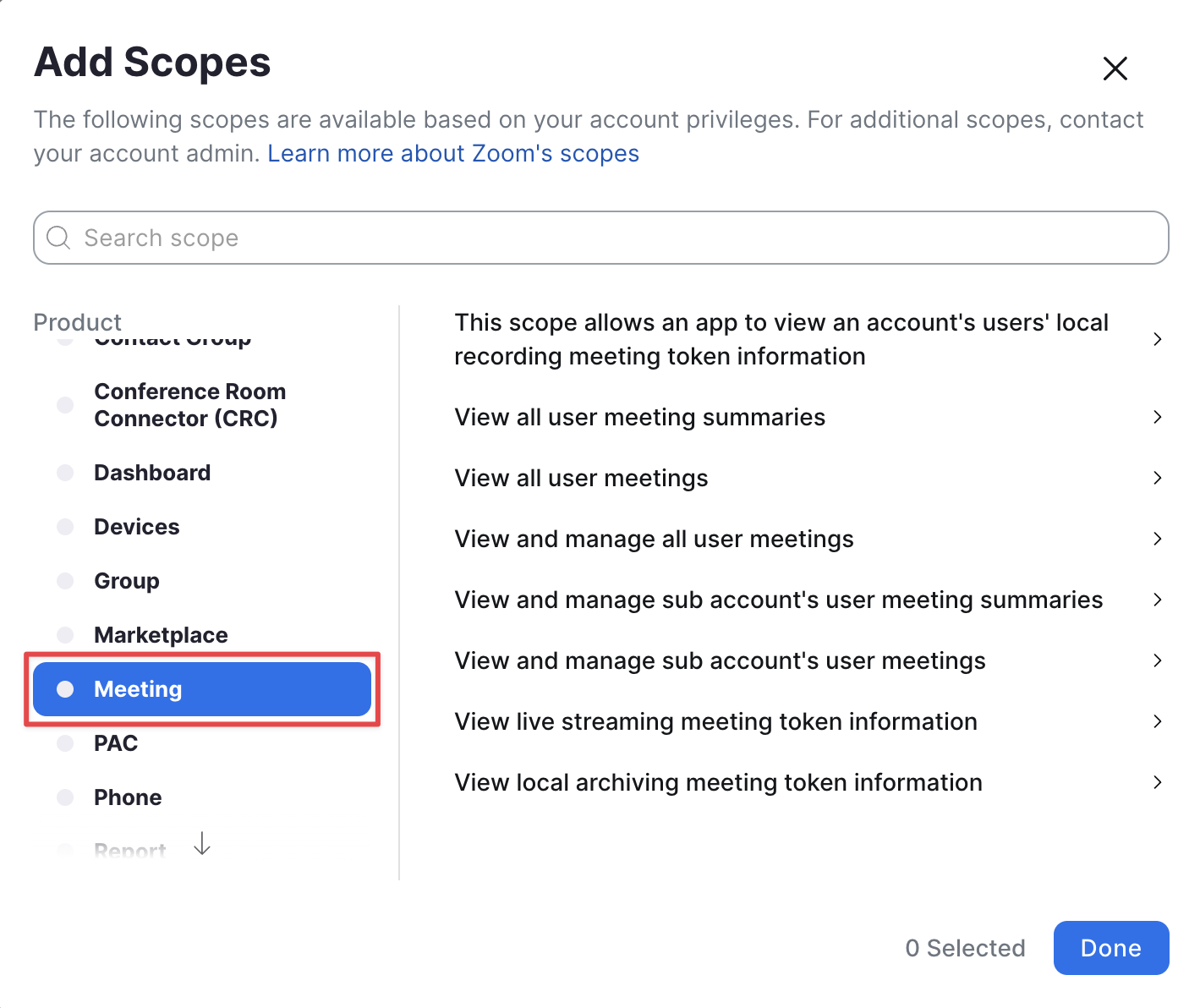Select the Dashboard product

tap(152, 473)
